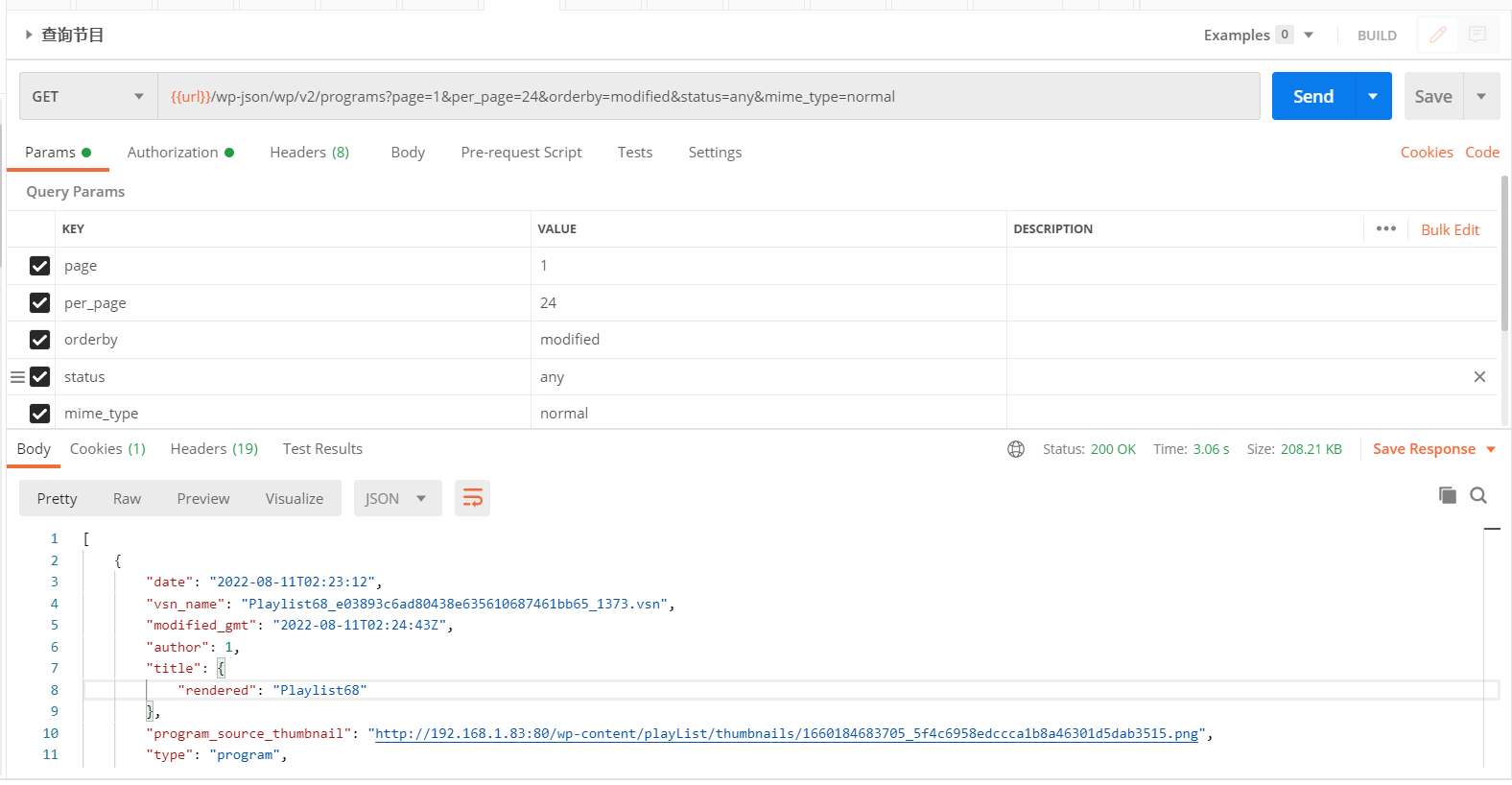Toggle the per_page parameter checkbox
Image resolution: width=1512 pixels, height=785 pixels.
tap(39, 303)
